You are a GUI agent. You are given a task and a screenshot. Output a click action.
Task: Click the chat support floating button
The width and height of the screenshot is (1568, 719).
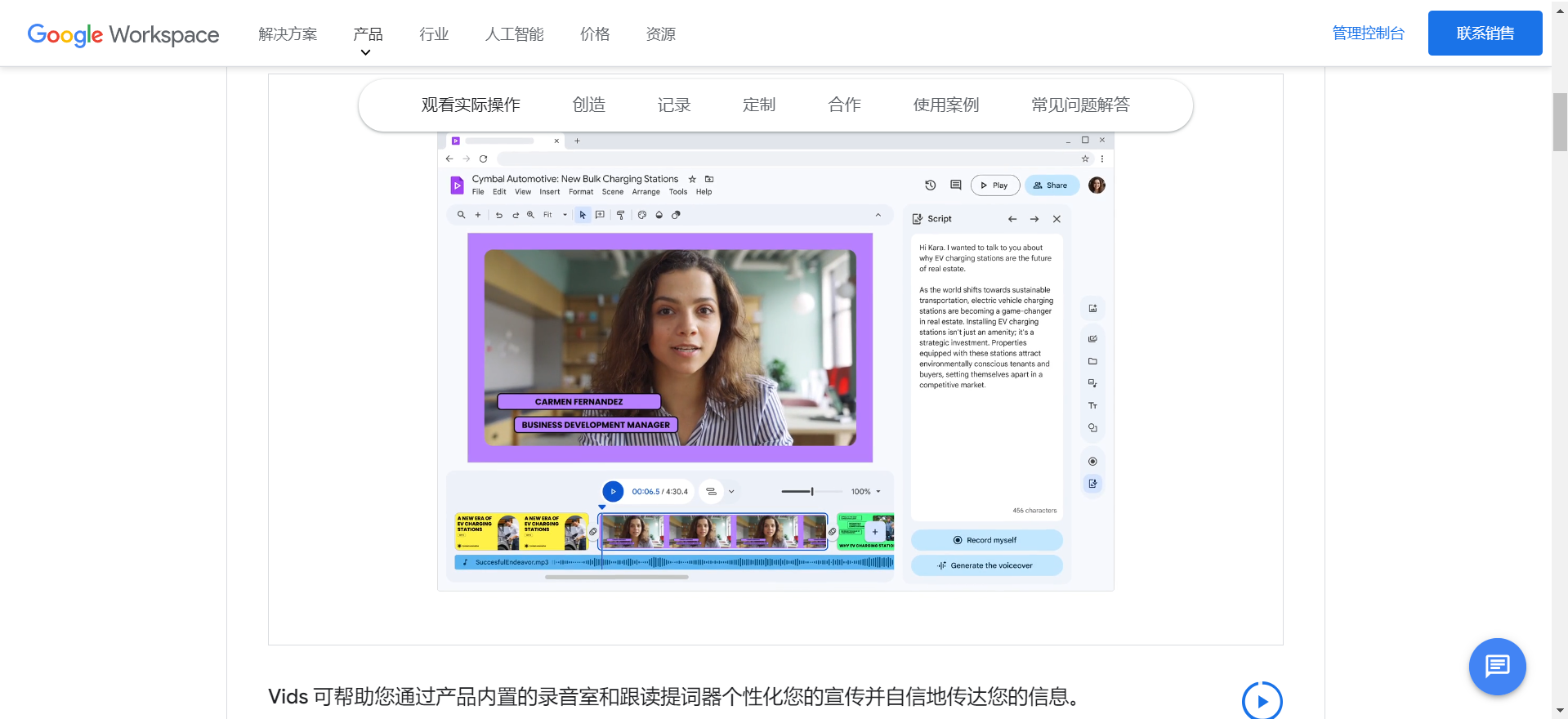coord(1497,667)
